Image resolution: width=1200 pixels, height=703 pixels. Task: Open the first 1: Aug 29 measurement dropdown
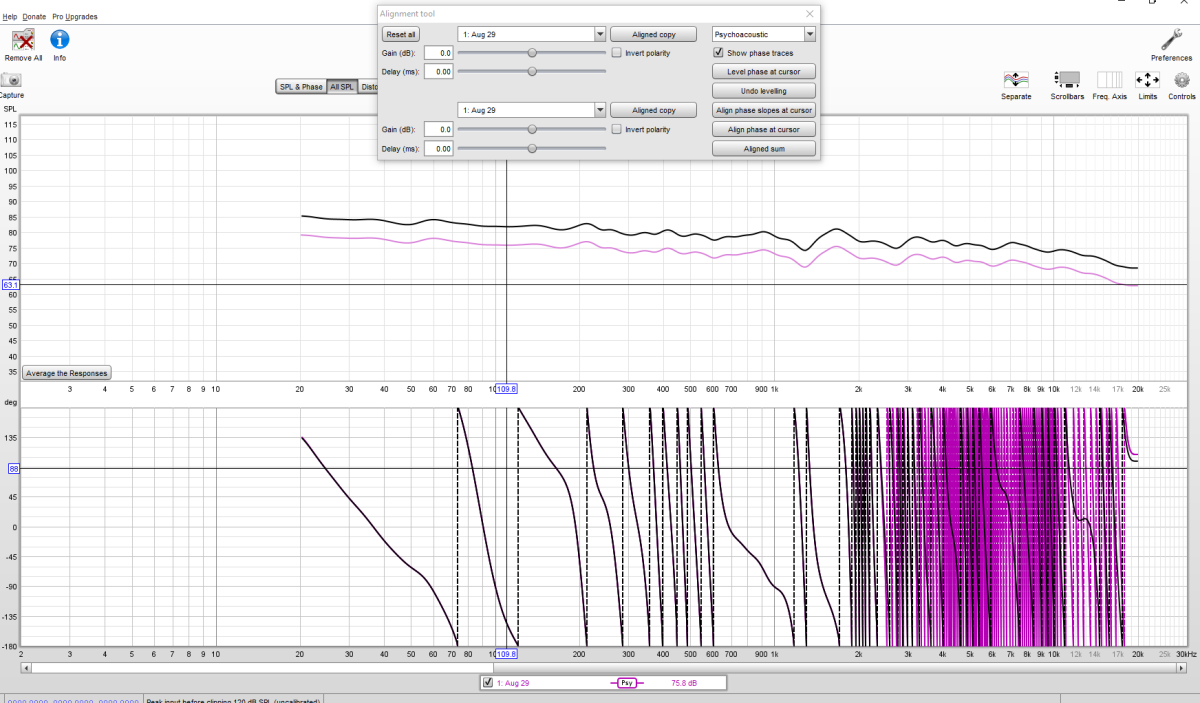pos(598,33)
